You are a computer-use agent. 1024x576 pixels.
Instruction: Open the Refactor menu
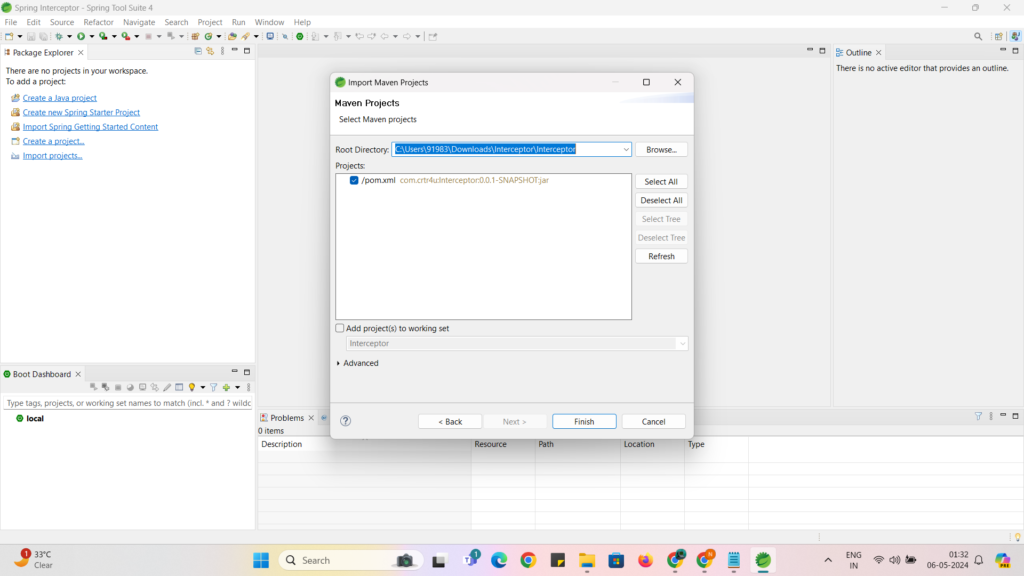pos(98,22)
